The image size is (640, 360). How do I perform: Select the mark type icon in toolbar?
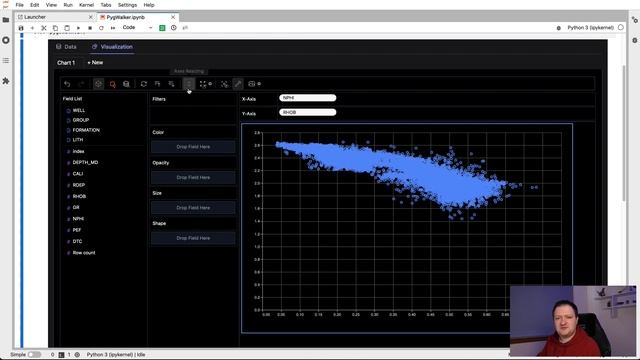click(x=112, y=84)
